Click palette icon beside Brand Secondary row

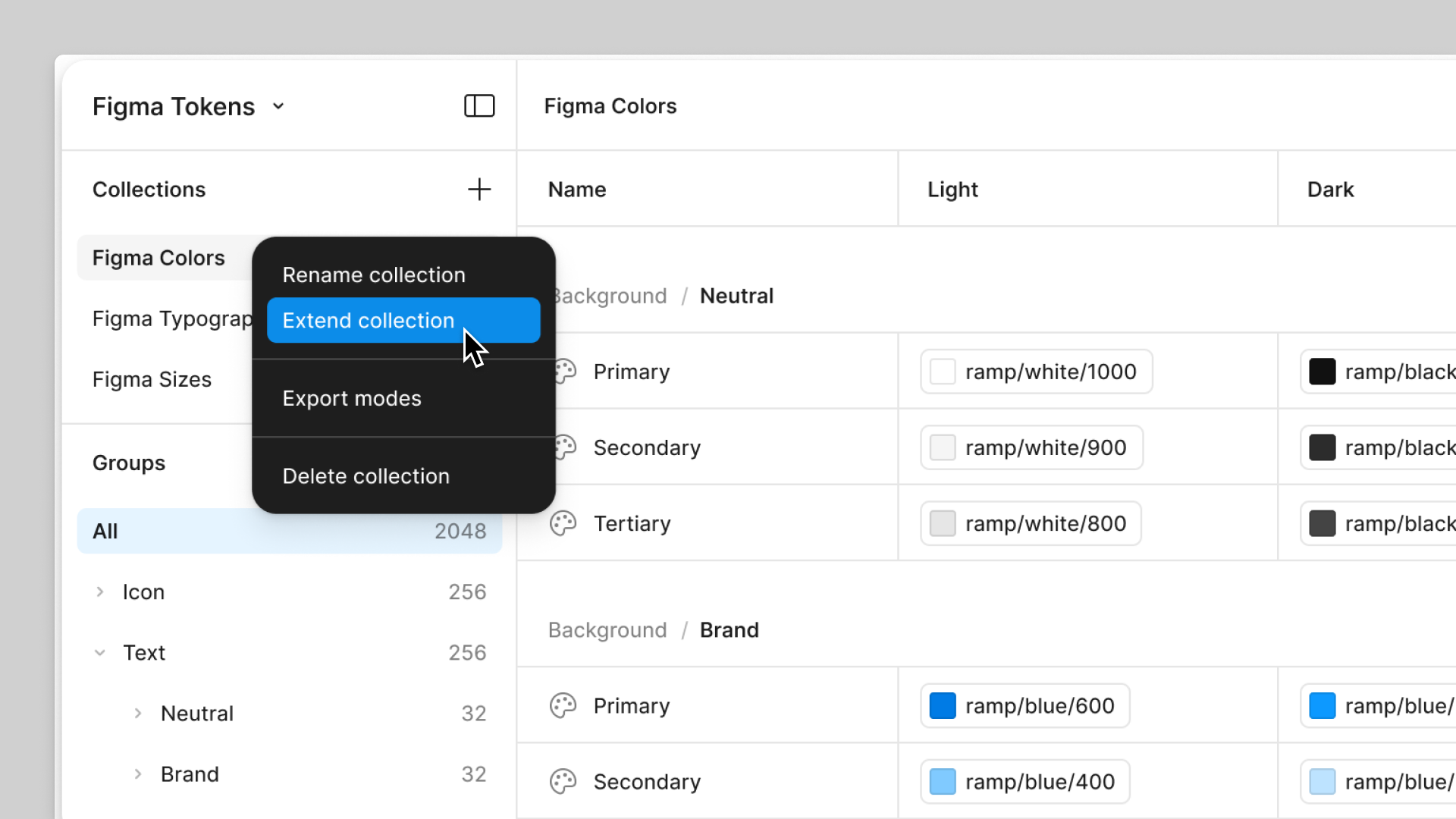click(563, 782)
